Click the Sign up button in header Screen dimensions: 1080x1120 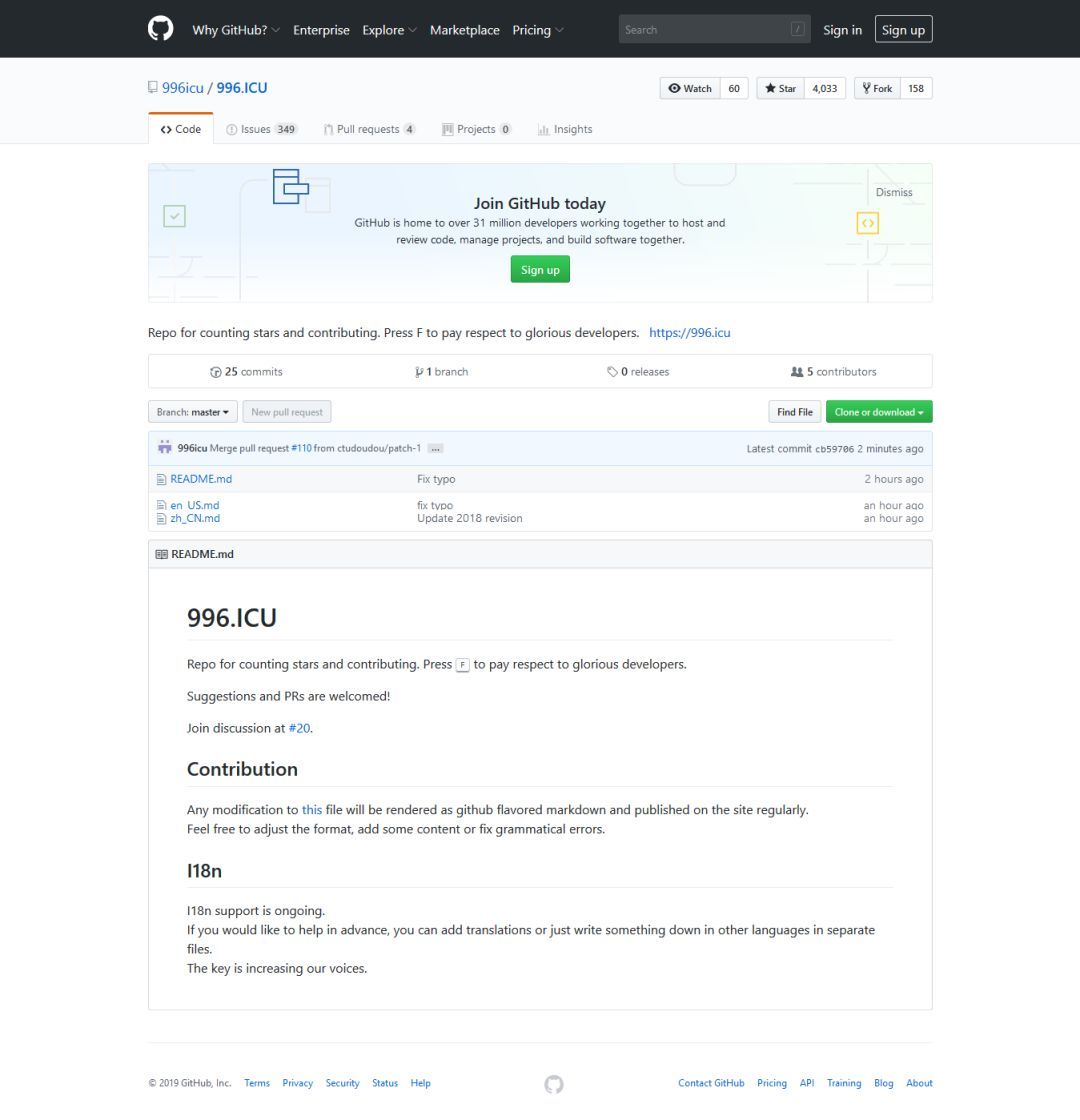coord(903,29)
